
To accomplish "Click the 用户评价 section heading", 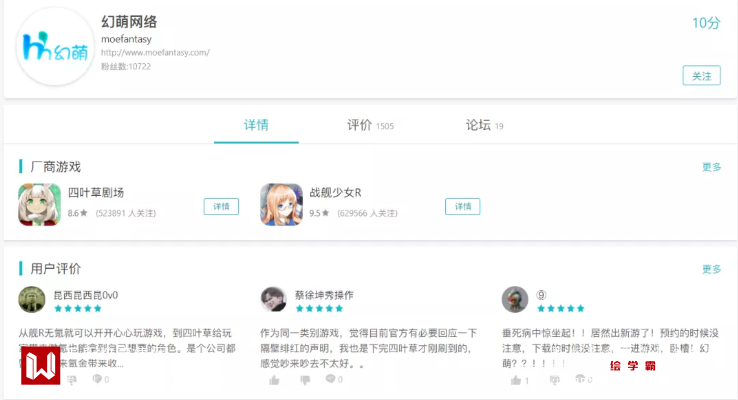I will click(x=56, y=269).
